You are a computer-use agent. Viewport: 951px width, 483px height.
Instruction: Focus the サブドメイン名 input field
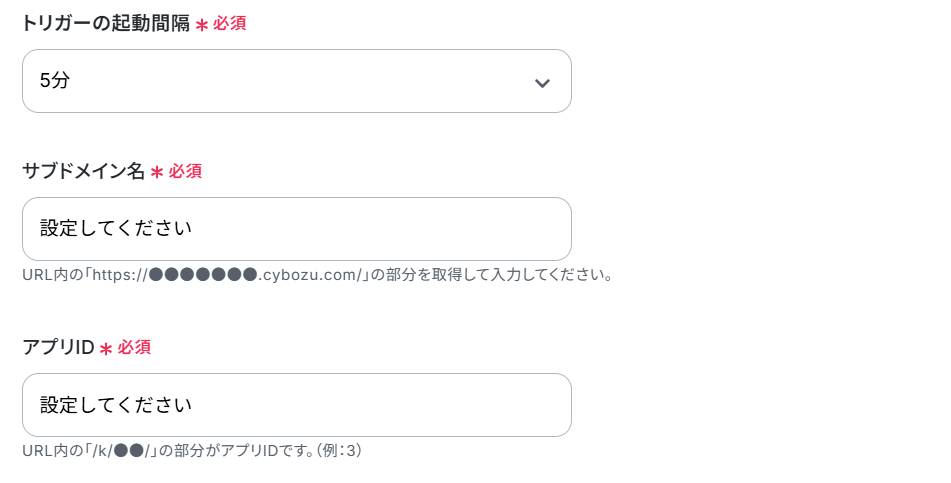point(297,229)
